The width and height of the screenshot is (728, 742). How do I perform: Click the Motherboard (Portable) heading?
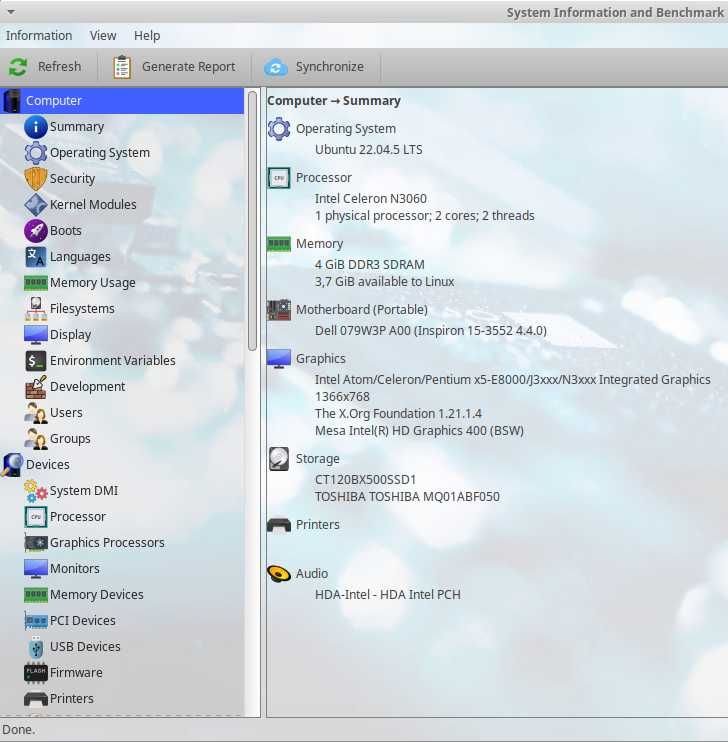pos(362,309)
